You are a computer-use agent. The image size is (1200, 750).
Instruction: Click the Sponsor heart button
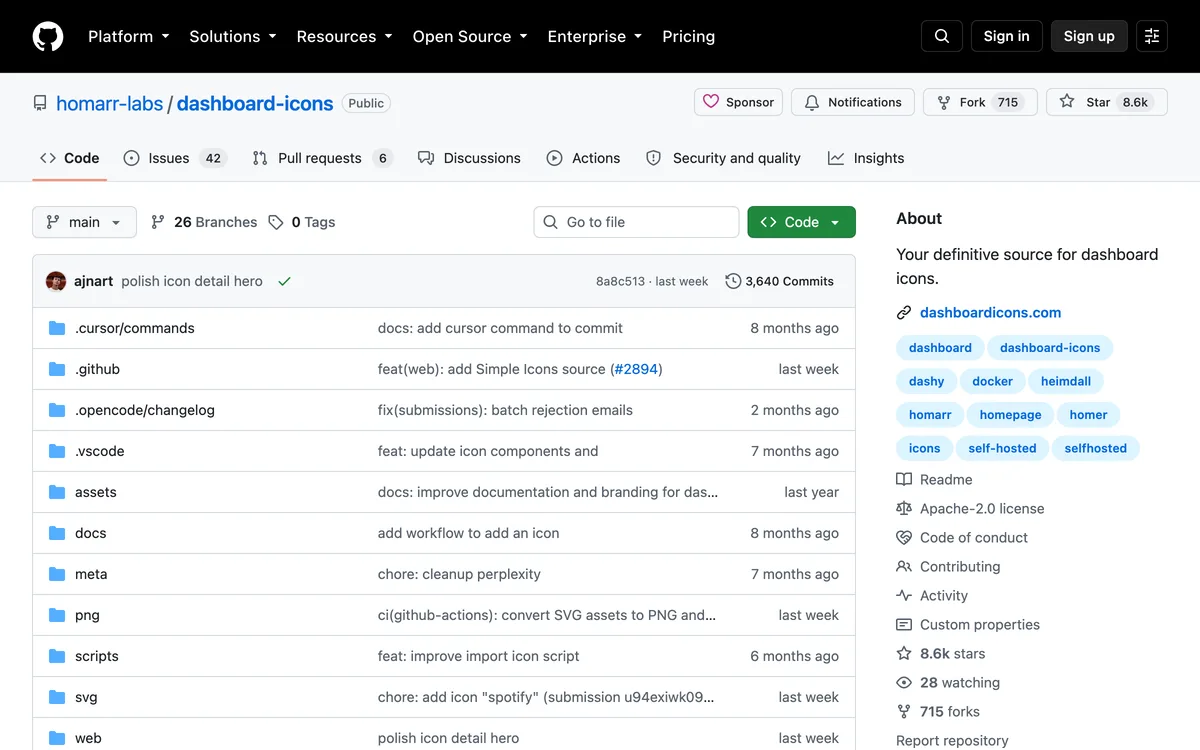[x=738, y=102]
